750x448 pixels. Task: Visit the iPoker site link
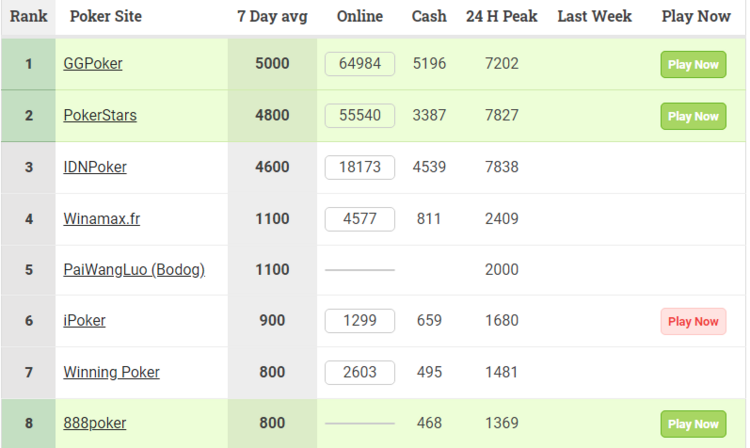click(x=84, y=321)
